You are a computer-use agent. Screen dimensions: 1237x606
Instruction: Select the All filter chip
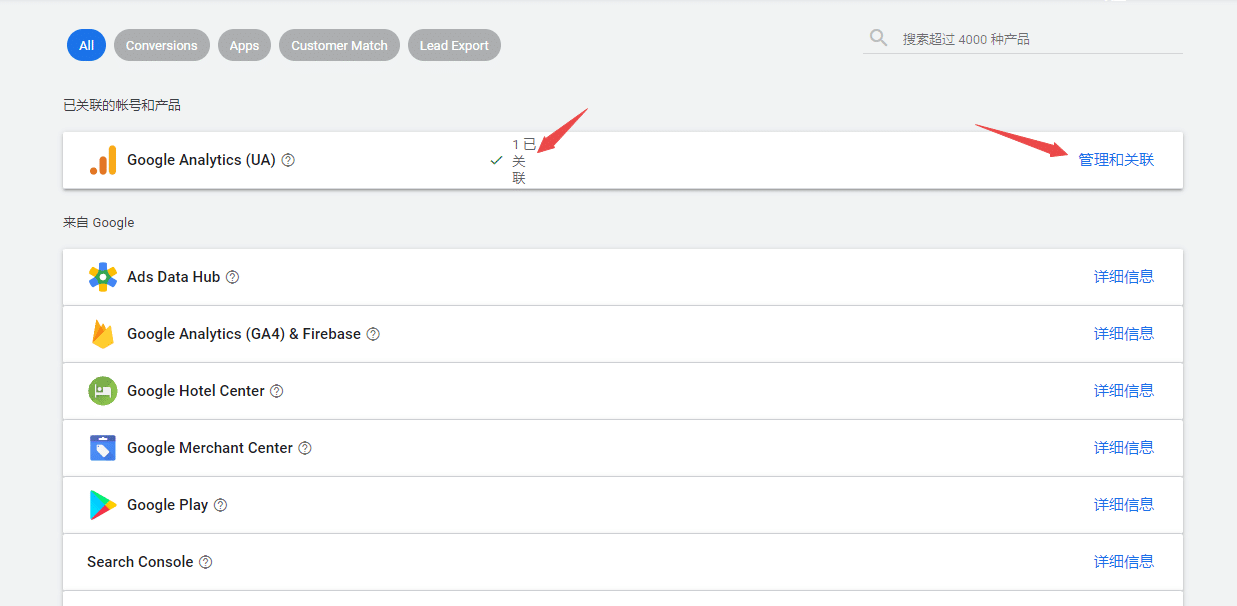coord(86,45)
